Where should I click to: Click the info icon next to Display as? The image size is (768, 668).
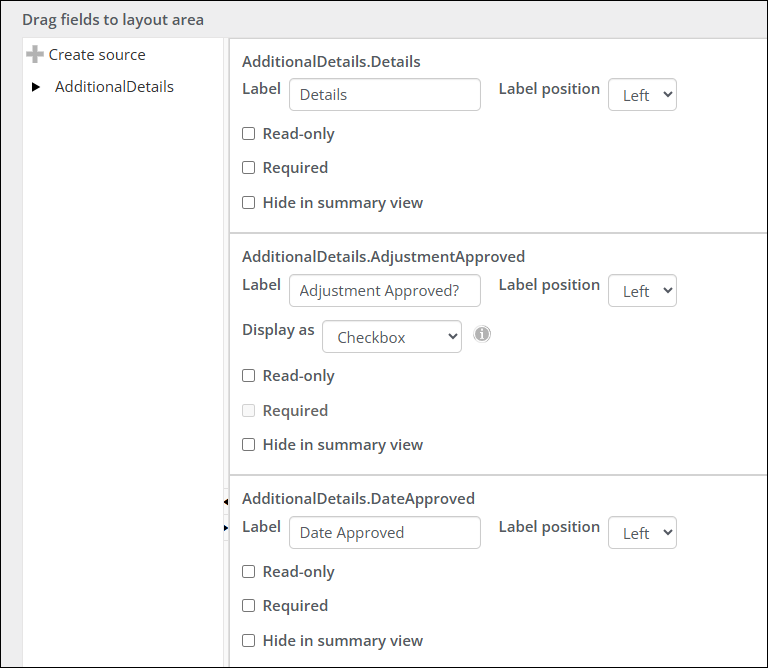coord(482,334)
